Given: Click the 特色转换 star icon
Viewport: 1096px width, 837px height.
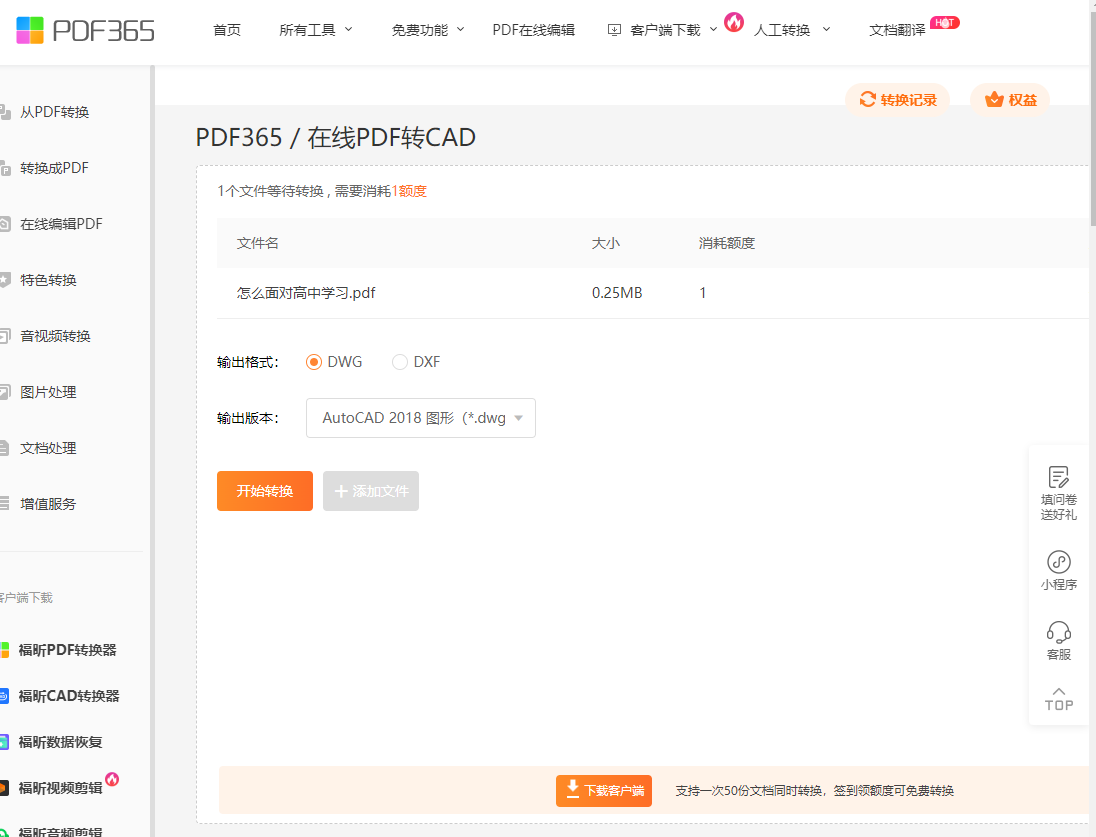Looking at the screenshot, I should (4, 280).
